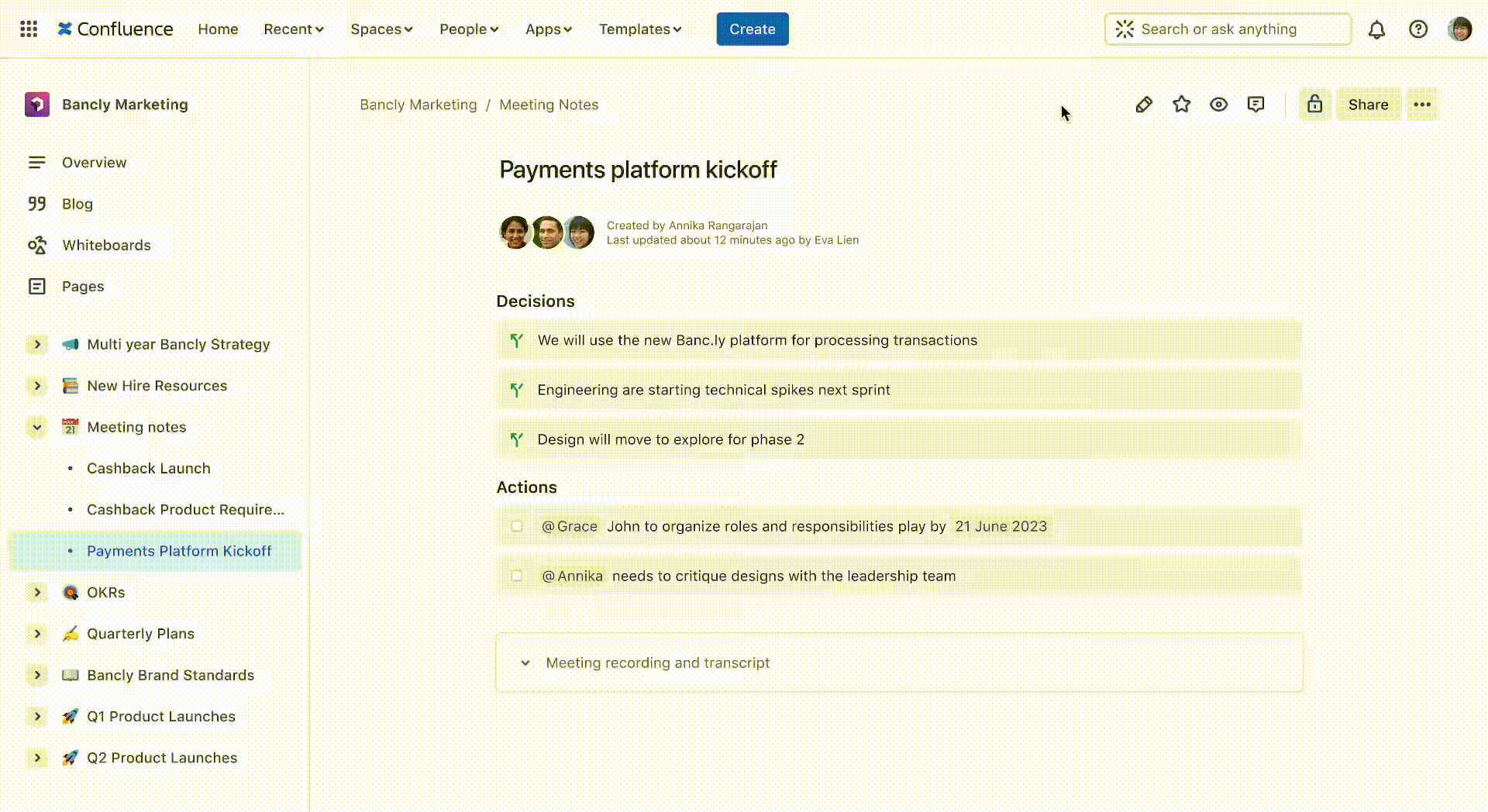Screen dimensions: 1488x812
Task: Click the rocket icon of Q1 Product Launches
Action: click(71, 717)
